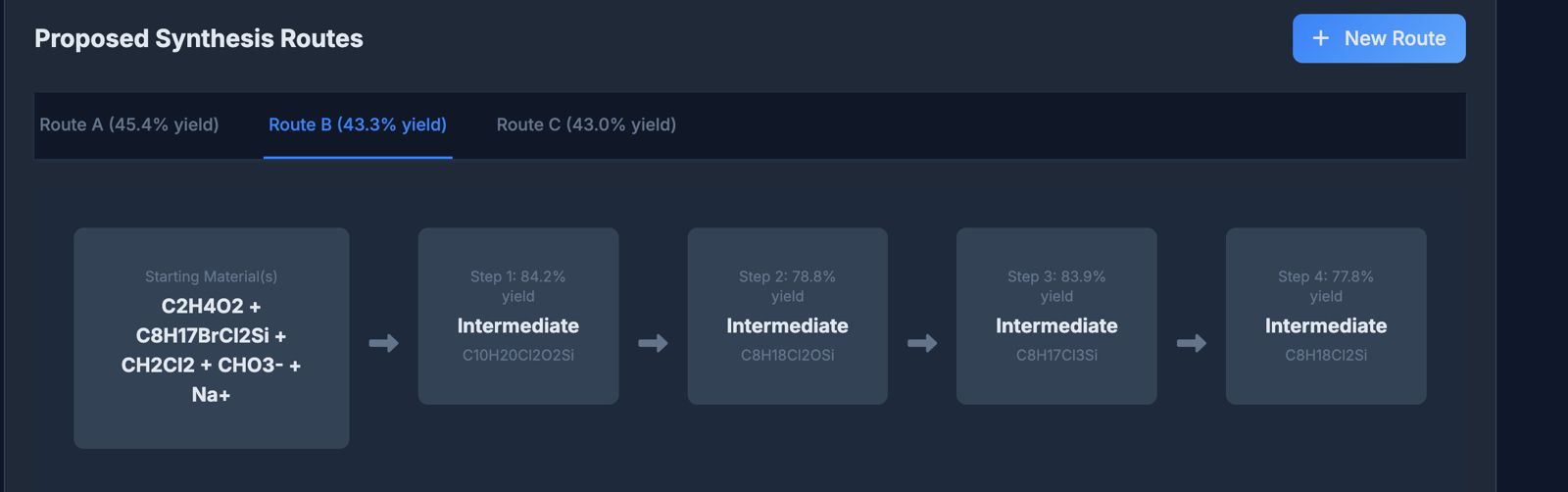Switch to the Route A (45.4% yield) tab
Viewport: 1568px width, 492px height.
click(x=129, y=124)
